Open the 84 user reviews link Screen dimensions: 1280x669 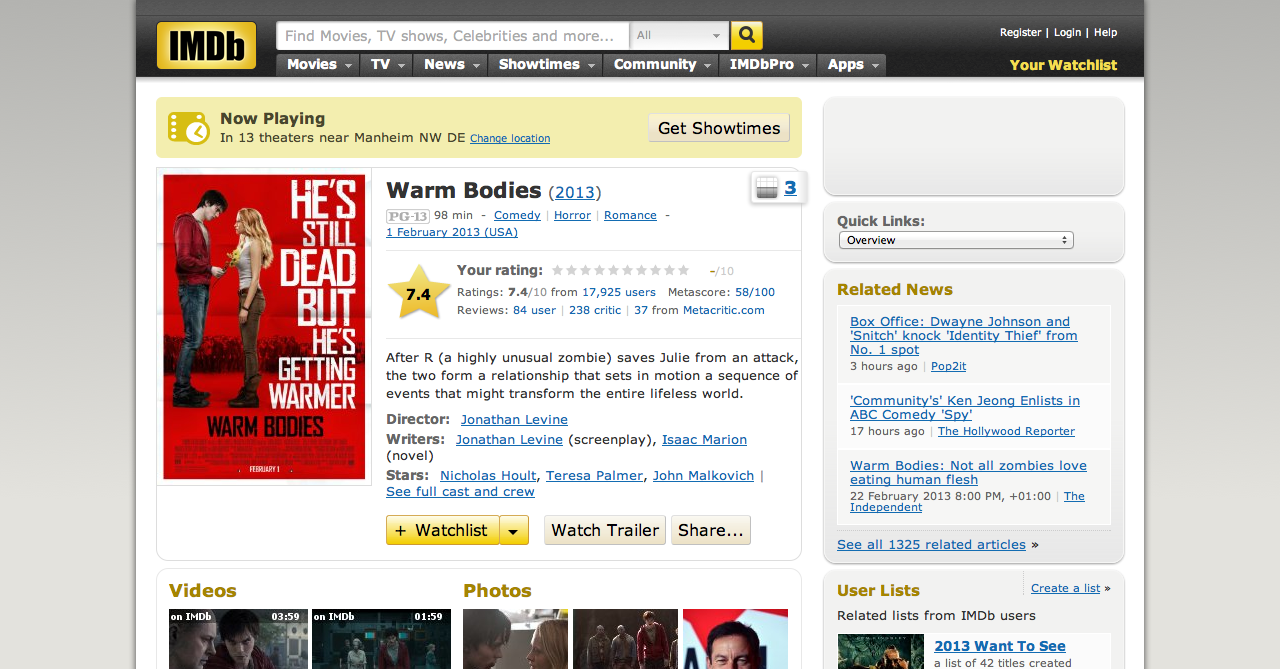(x=534, y=310)
